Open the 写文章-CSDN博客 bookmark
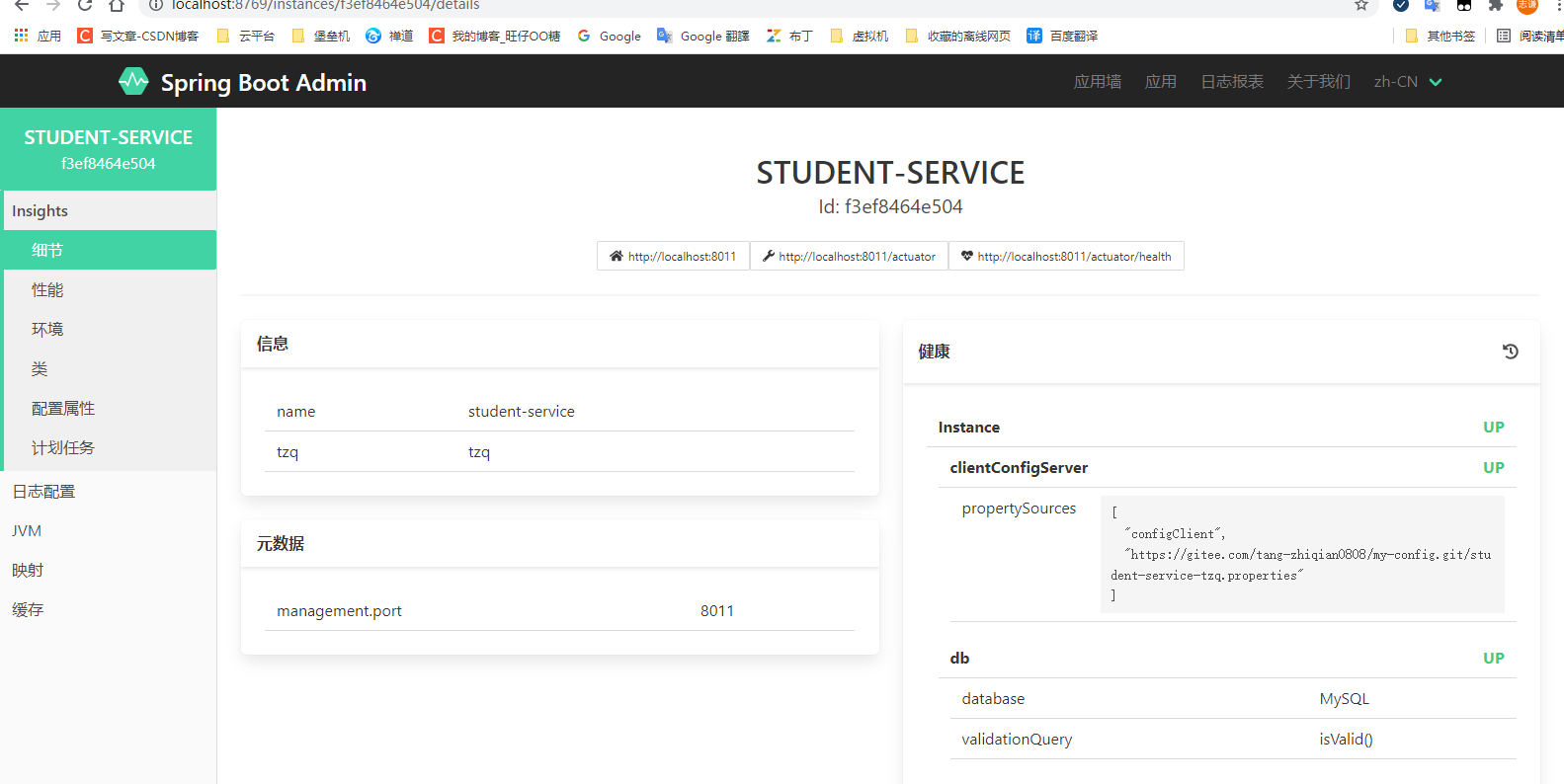Screen dimensions: 1564x784 tap(138, 36)
